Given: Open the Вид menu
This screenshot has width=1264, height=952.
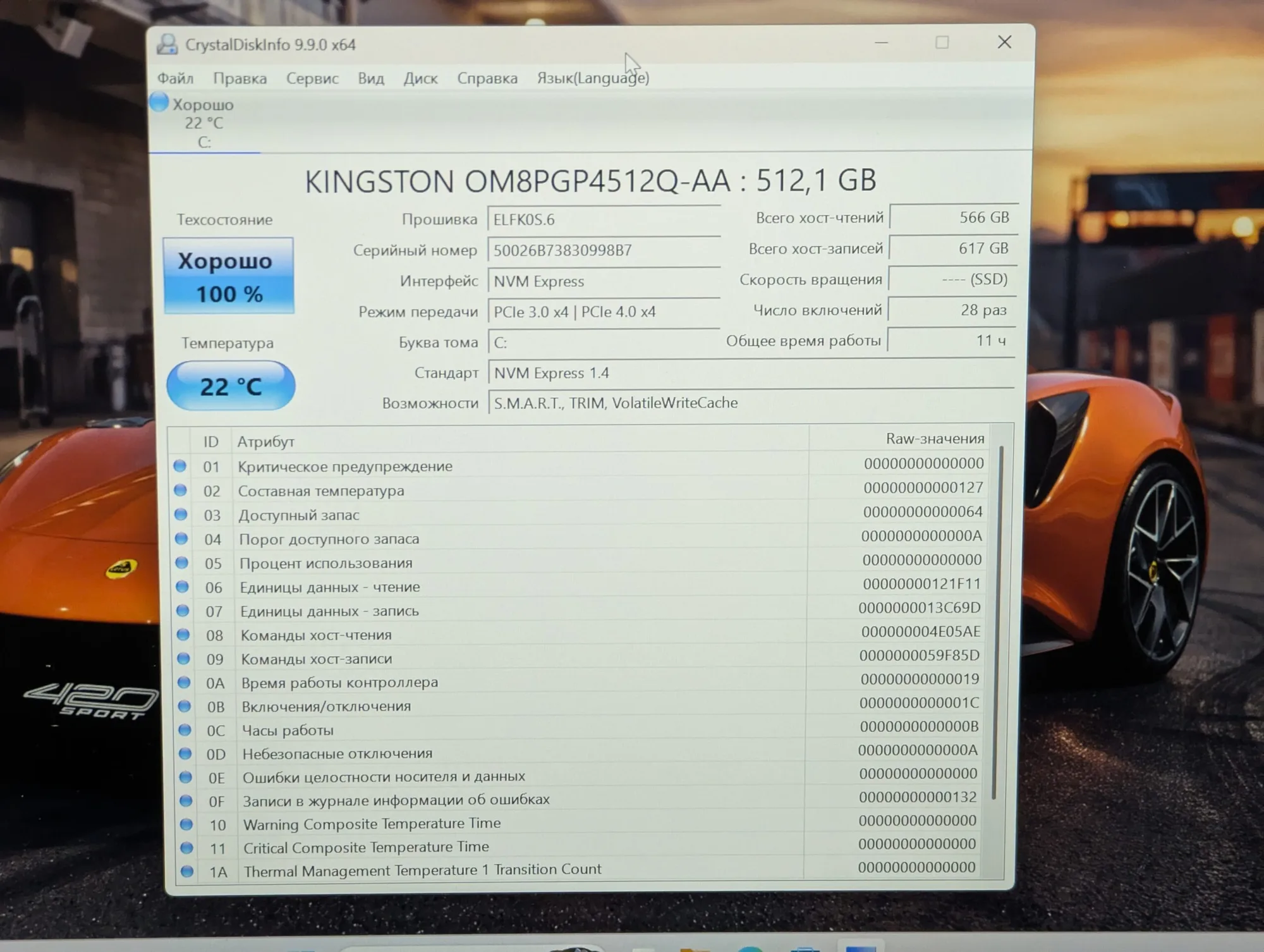Looking at the screenshot, I should coord(371,78).
